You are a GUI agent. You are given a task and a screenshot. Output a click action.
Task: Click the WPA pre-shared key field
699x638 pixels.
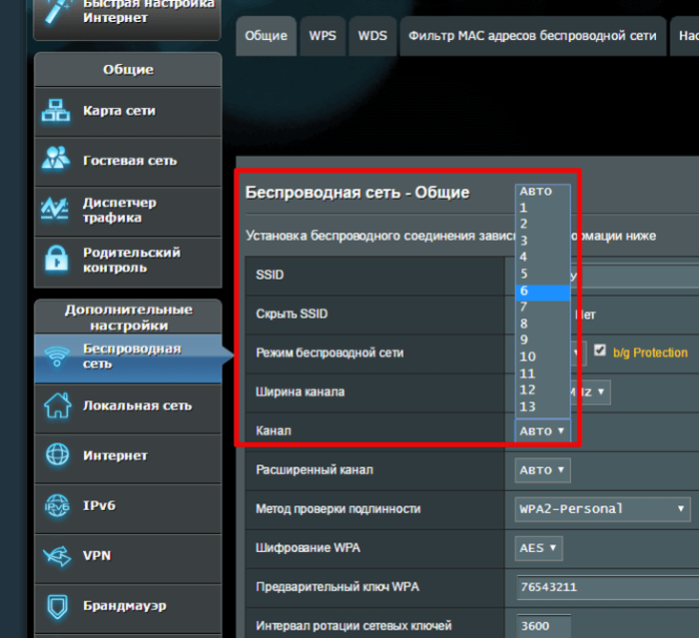(x=607, y=587)
